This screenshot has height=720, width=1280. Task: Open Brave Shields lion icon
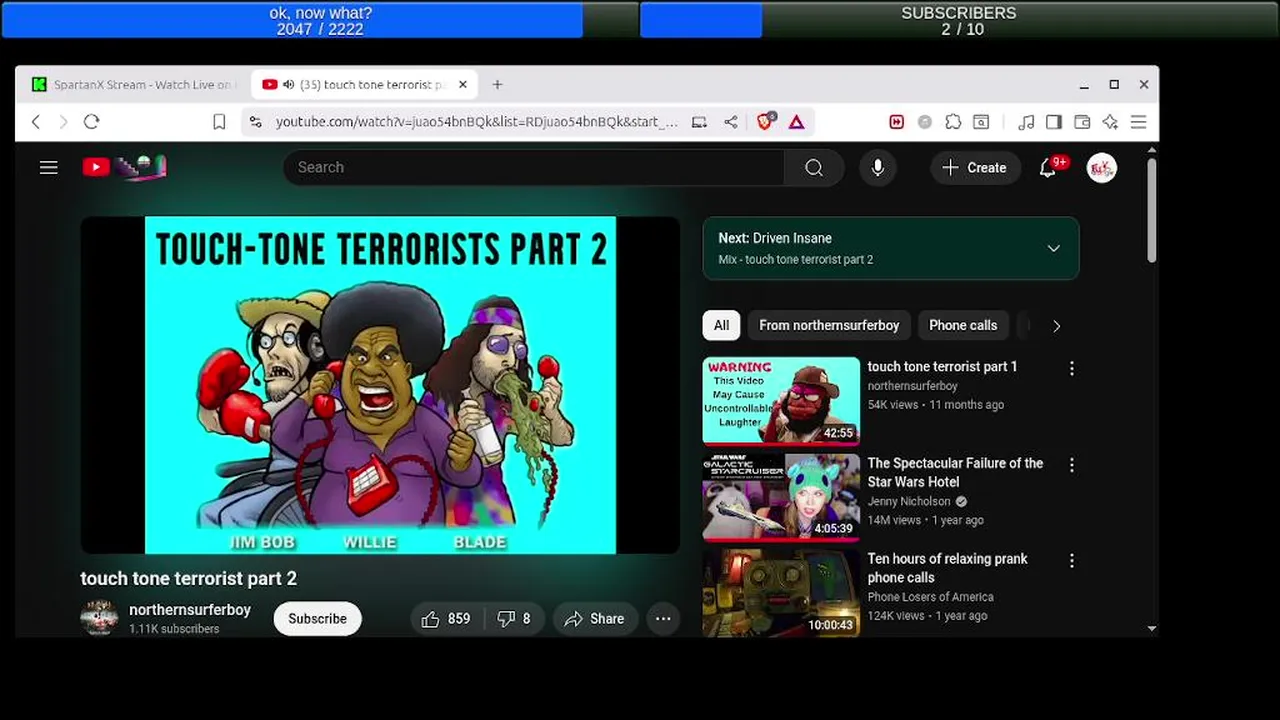pyautogui.click(x=765, y=121)
